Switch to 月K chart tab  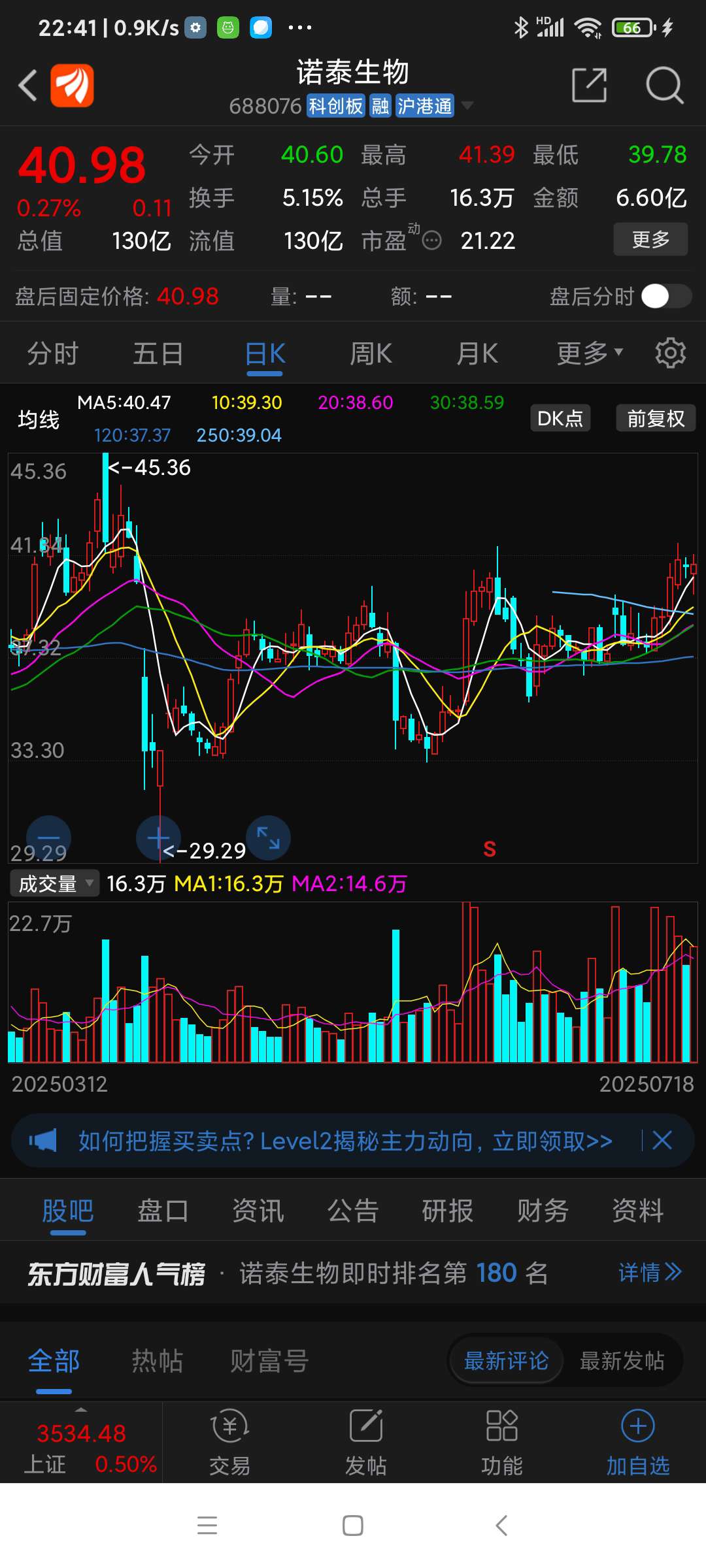point(477,353)
